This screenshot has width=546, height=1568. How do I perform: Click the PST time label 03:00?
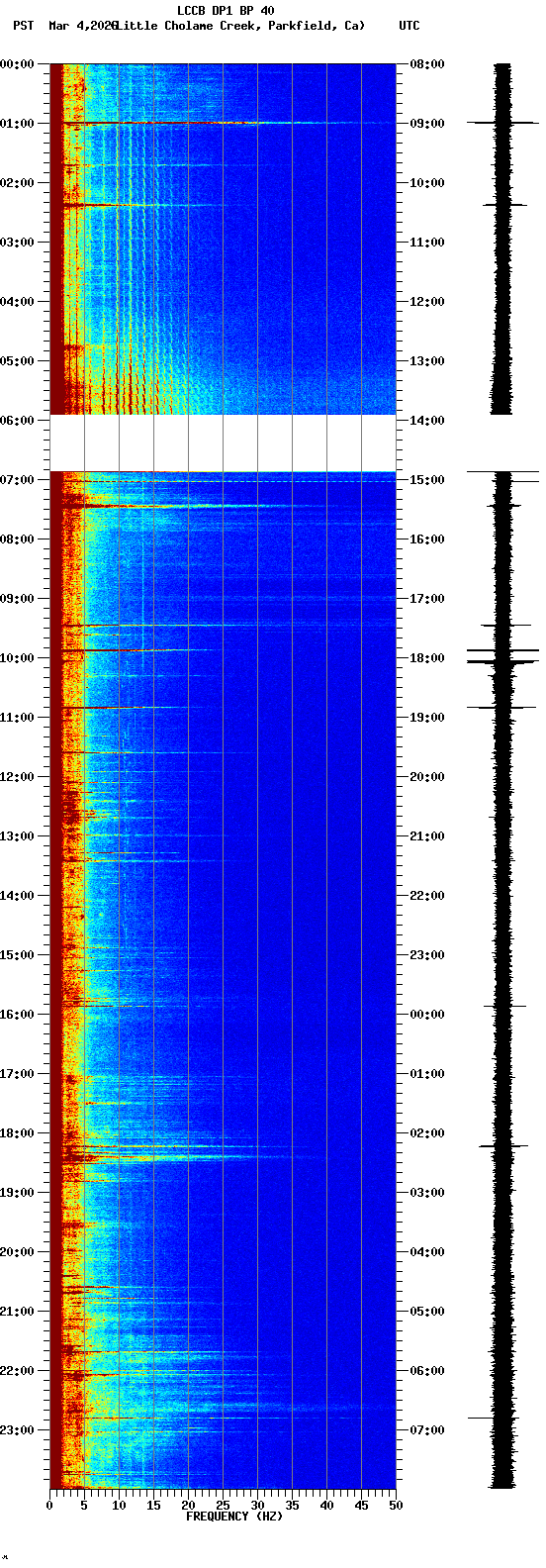point(17,243)
